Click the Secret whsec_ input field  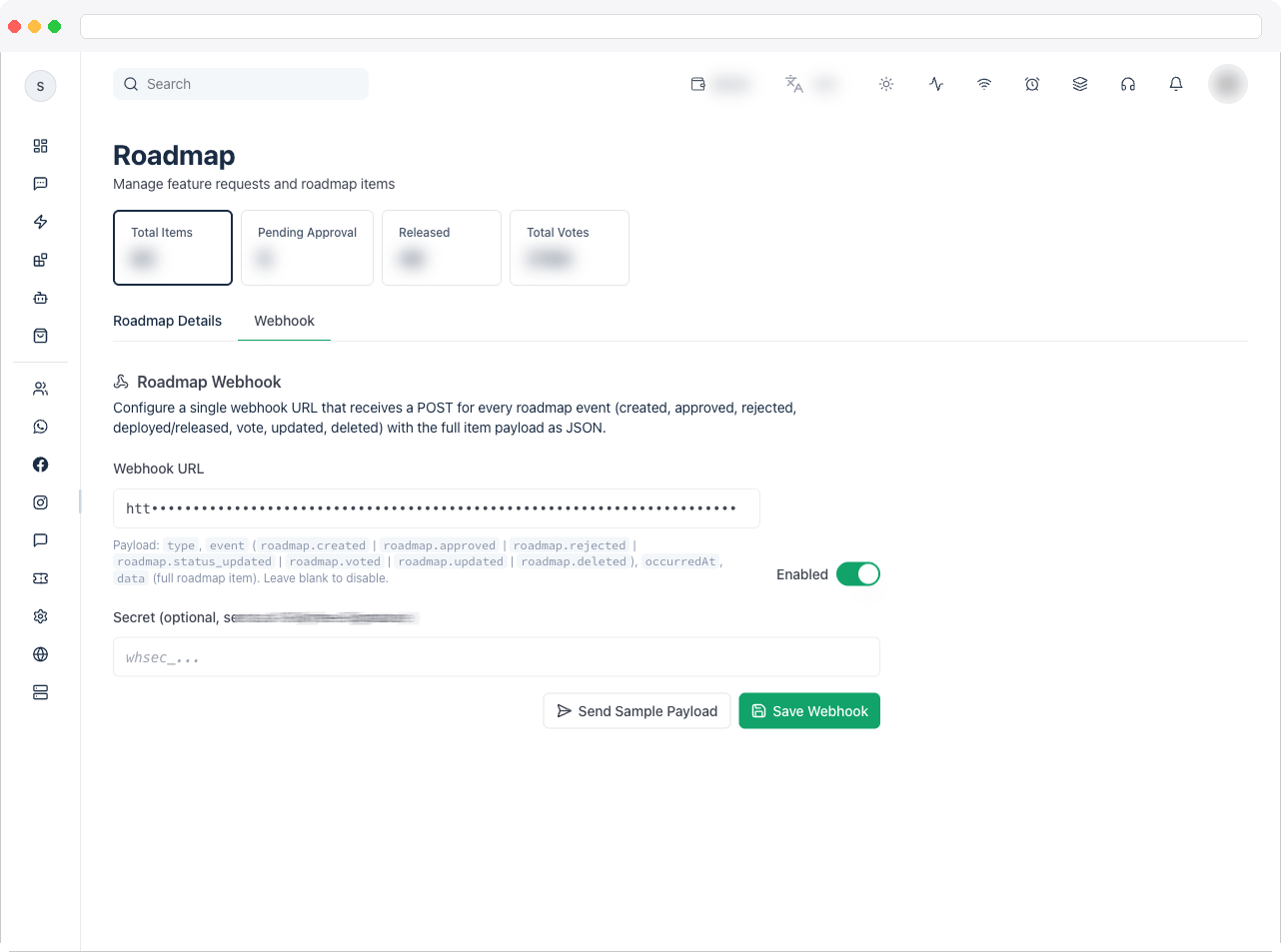tap(497, 657)
